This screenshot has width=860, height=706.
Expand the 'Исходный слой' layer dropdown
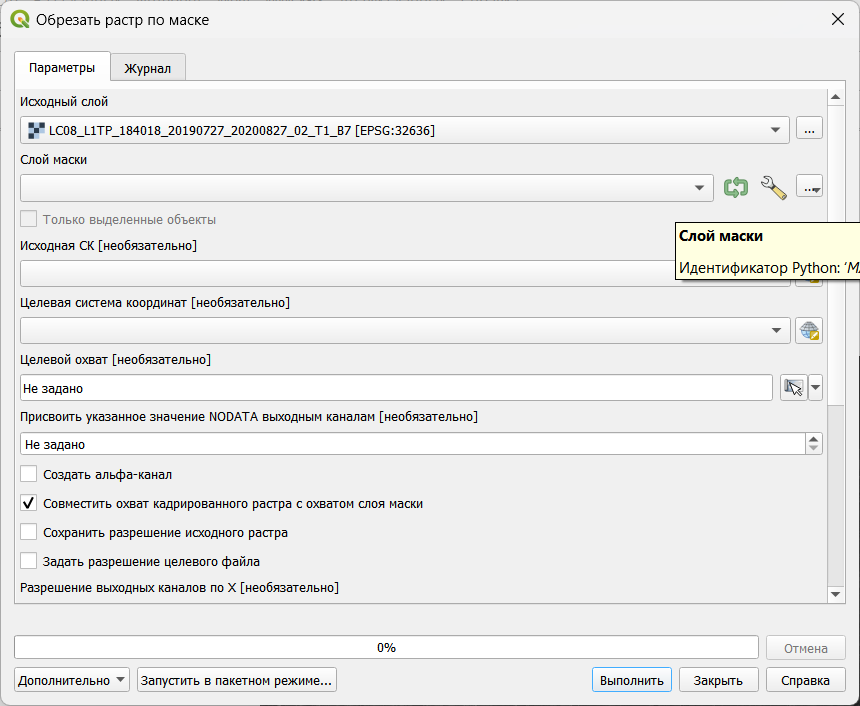tap(775, 130)
